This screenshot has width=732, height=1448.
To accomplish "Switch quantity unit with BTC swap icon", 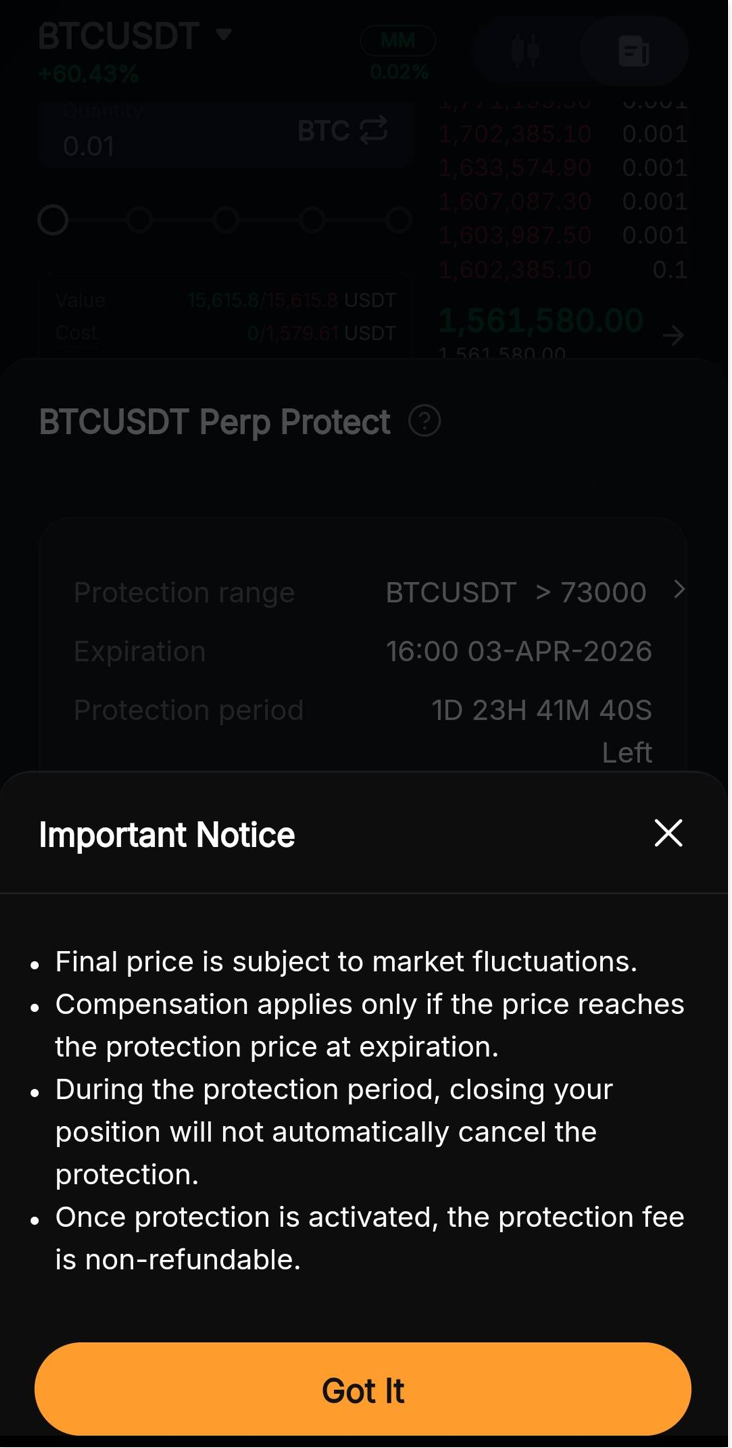I will 373,131.
